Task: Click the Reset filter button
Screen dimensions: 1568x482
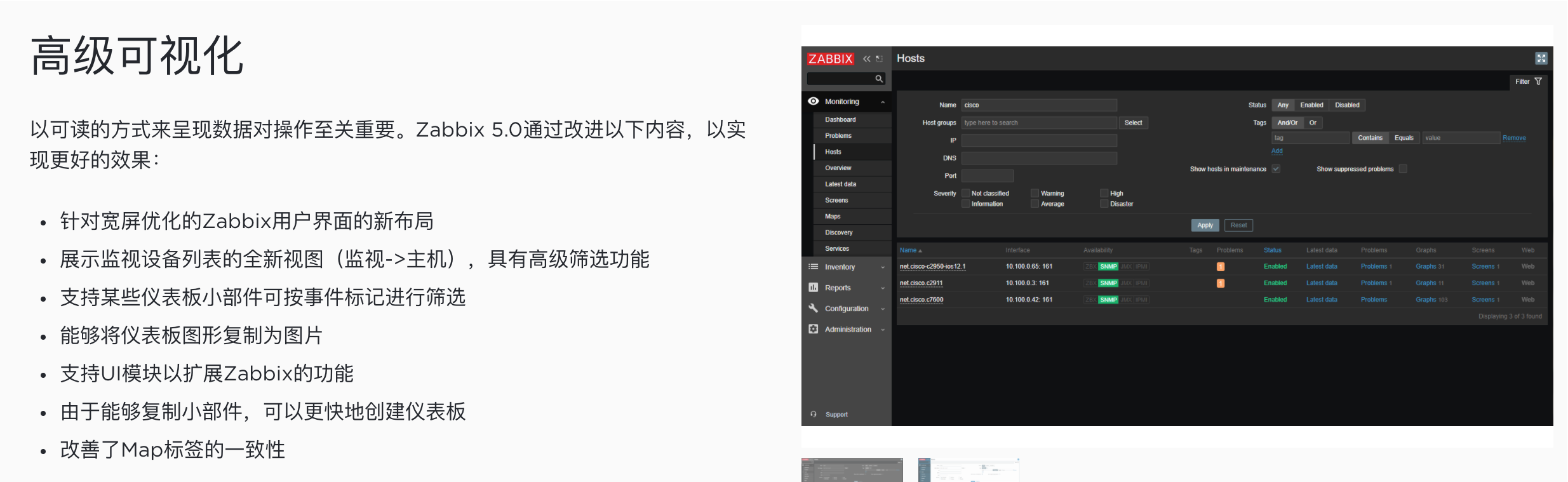Action: (x=1238, y=225)
